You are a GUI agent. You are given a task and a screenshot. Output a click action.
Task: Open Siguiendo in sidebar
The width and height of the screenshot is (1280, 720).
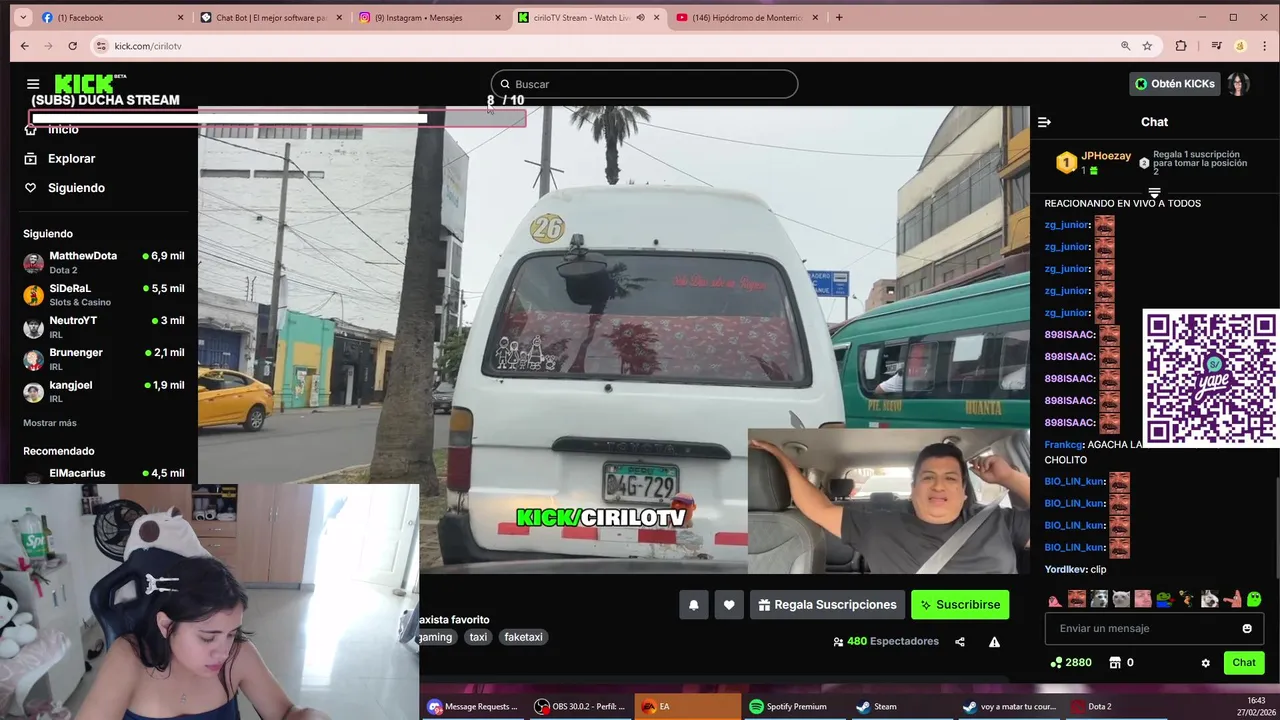[76, 188]
